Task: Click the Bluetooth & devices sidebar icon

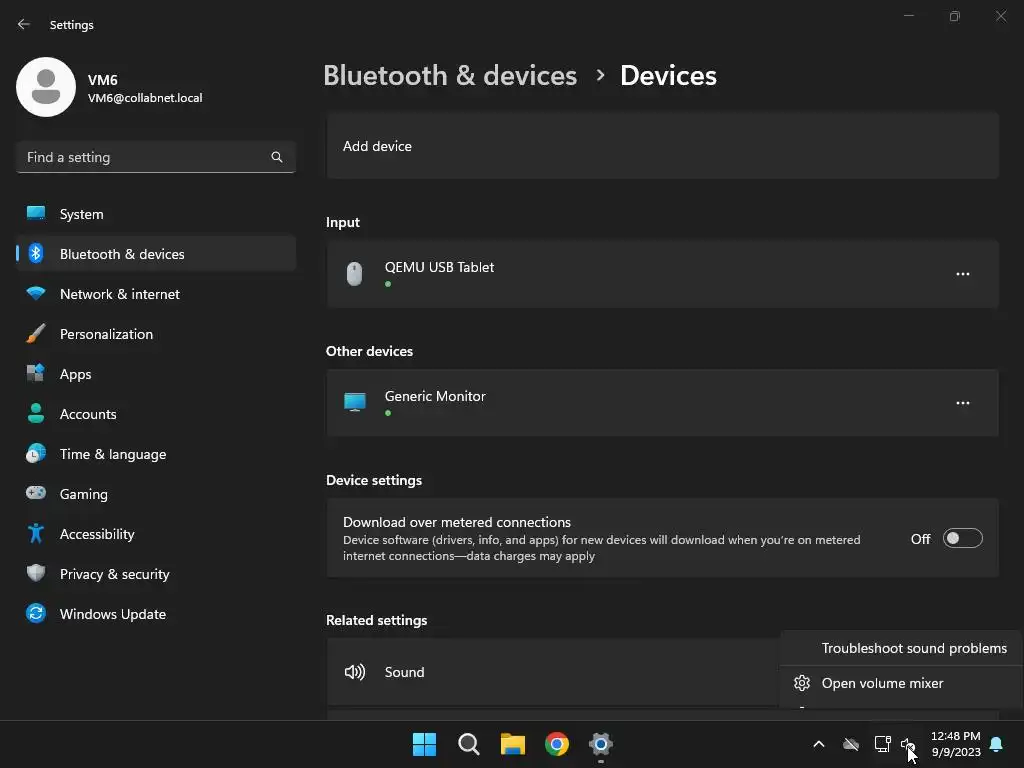Action: click(36, 254)
